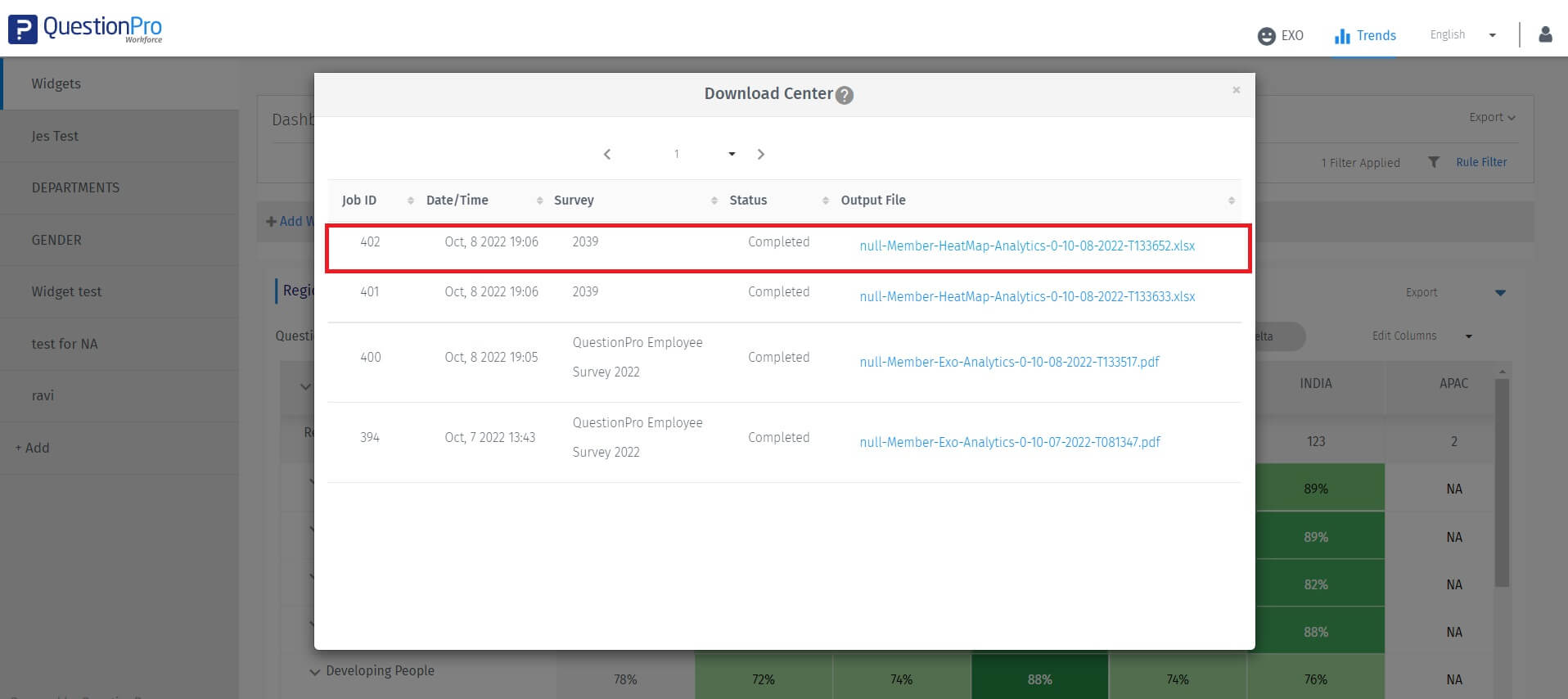Collapse the Developing People row
1568x699 pixels.
point(315,672)
